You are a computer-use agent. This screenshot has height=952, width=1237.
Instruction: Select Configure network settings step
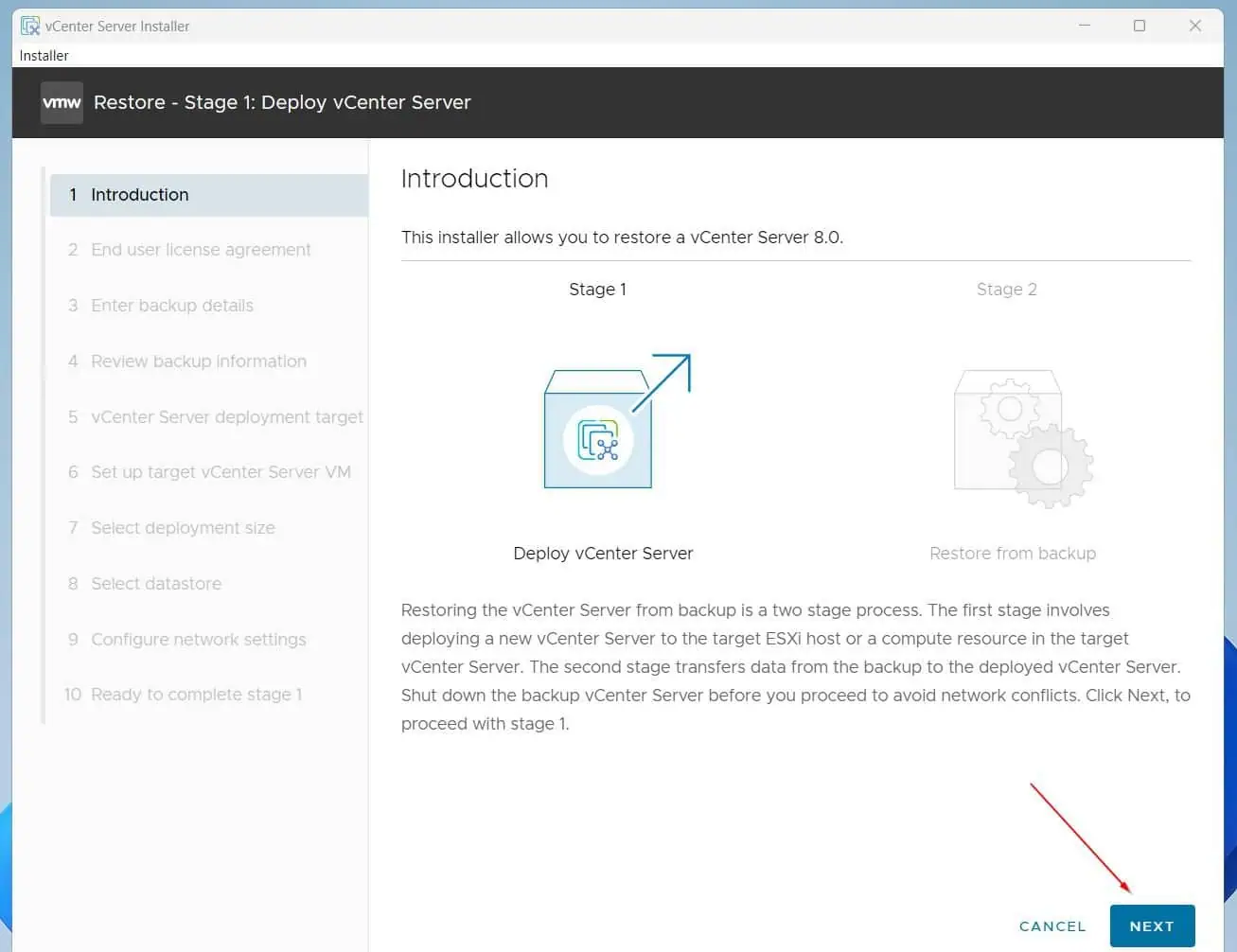click(x=187, y=640)
